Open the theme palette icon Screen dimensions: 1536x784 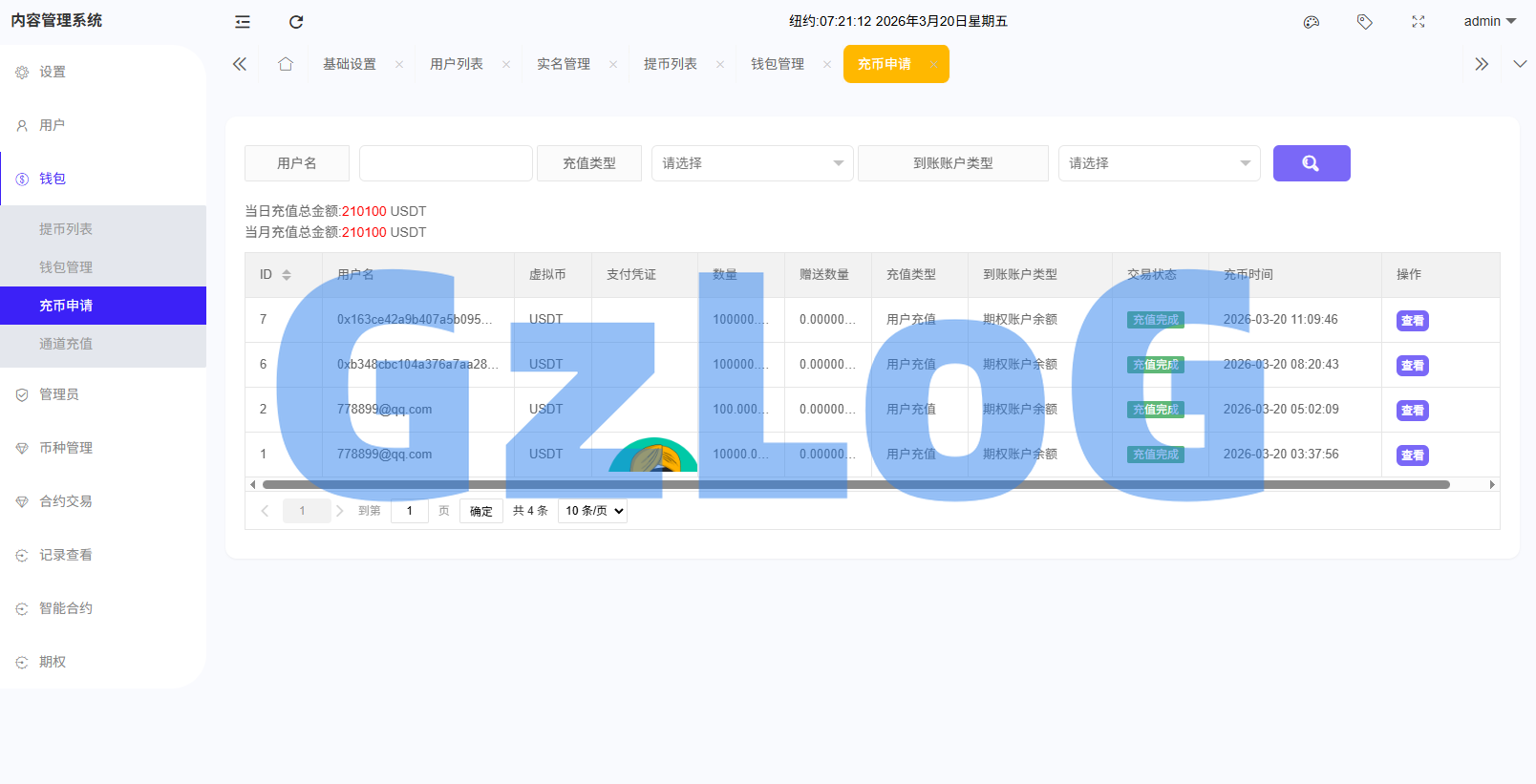coord(1312,22)
